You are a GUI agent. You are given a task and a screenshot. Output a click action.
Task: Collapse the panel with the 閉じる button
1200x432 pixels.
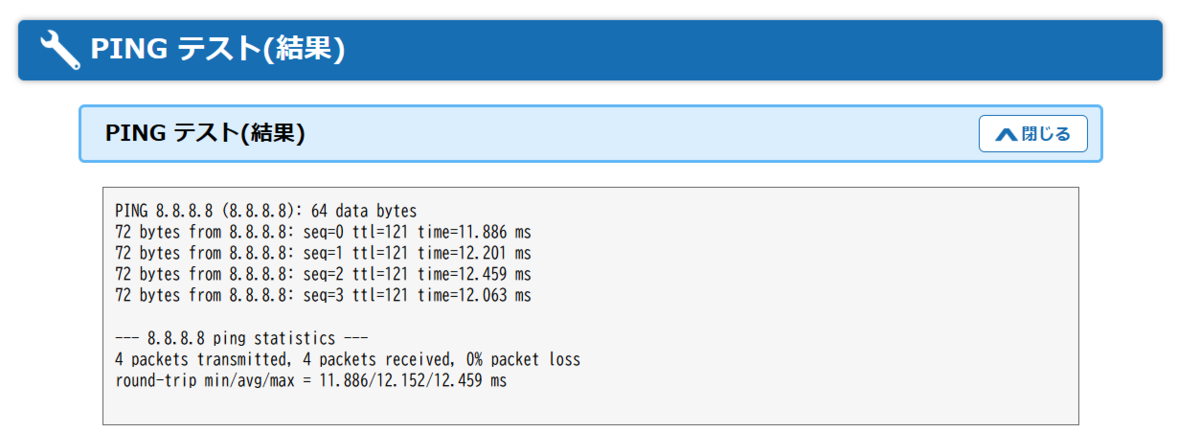pos(1033,134)
